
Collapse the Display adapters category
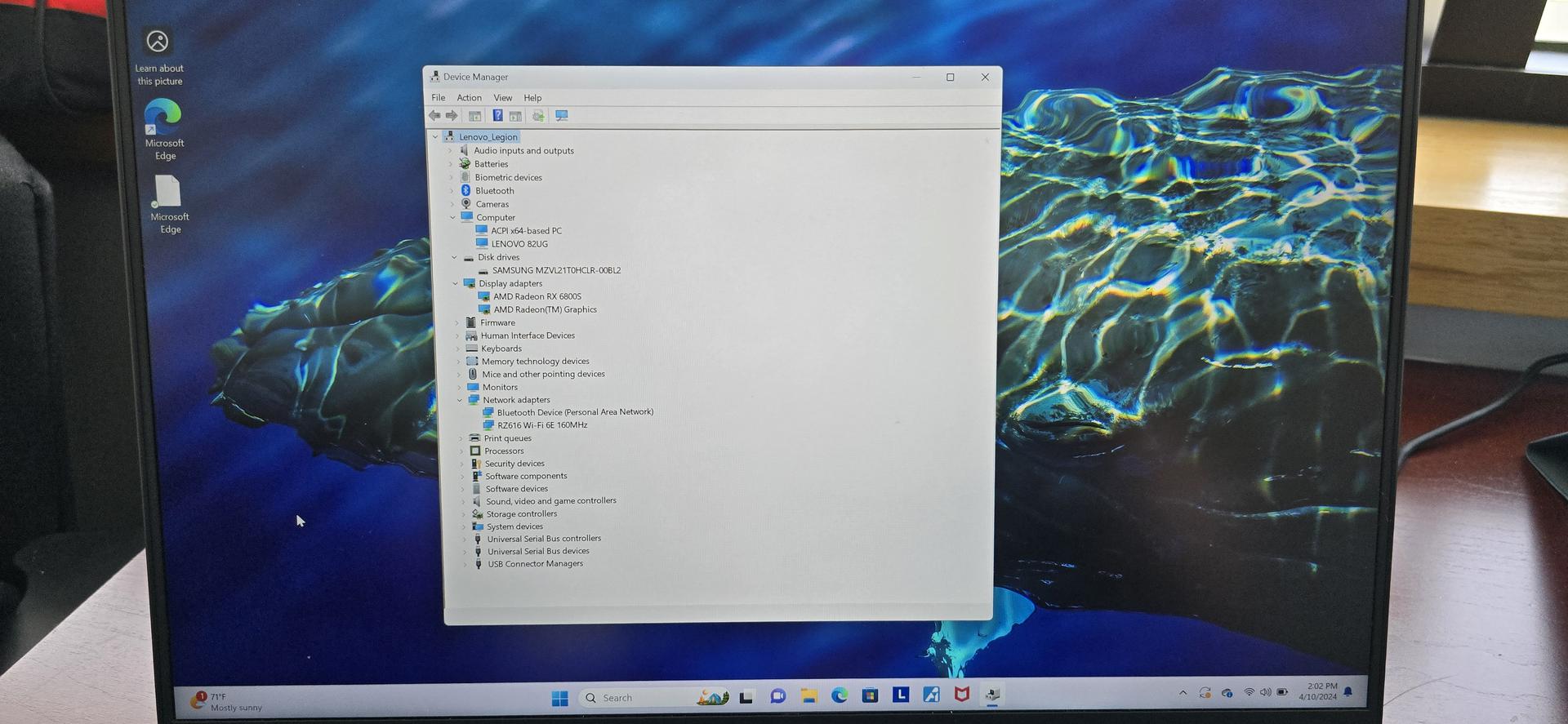(x=456, y=284)
